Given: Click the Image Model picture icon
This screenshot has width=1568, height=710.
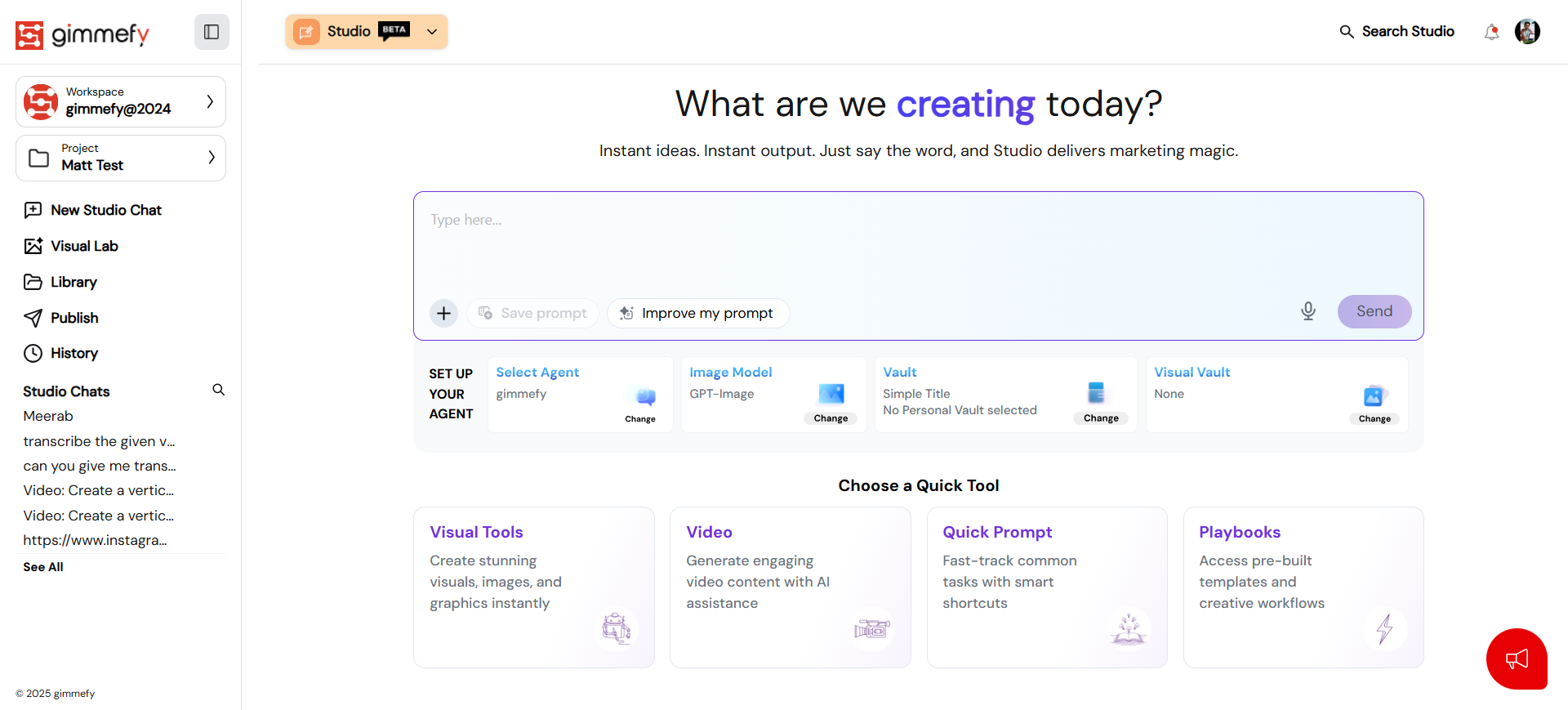Looking at the screenshot, I should click(x=831, y=394).
